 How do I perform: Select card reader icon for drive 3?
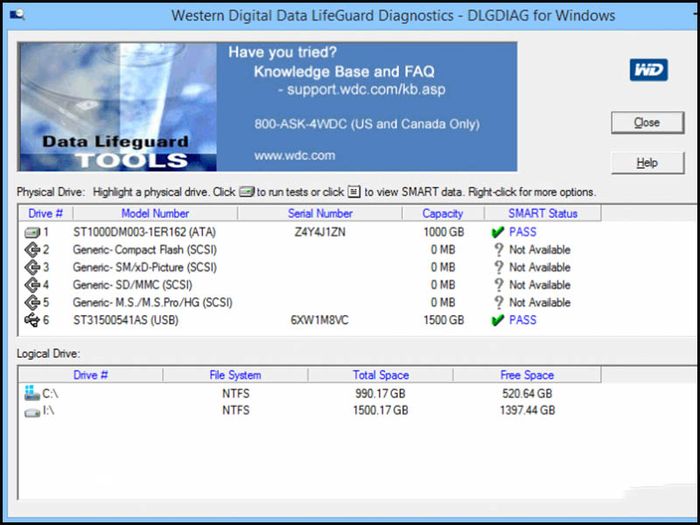[x=32, y=267]
